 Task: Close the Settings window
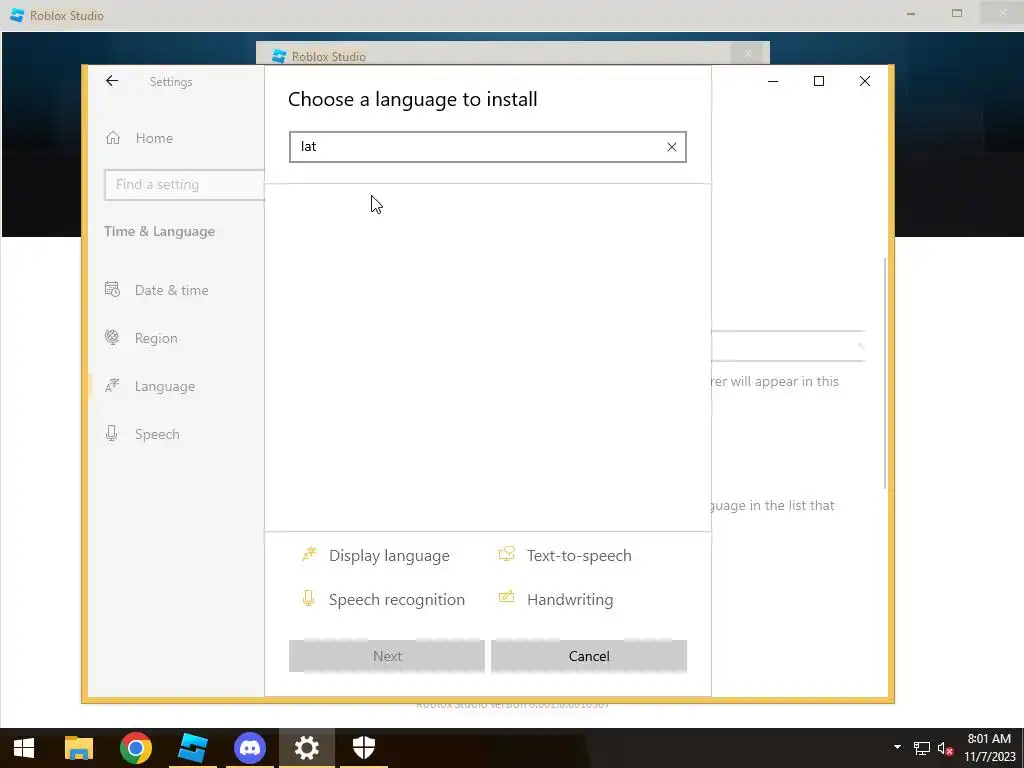coord(865,81)
